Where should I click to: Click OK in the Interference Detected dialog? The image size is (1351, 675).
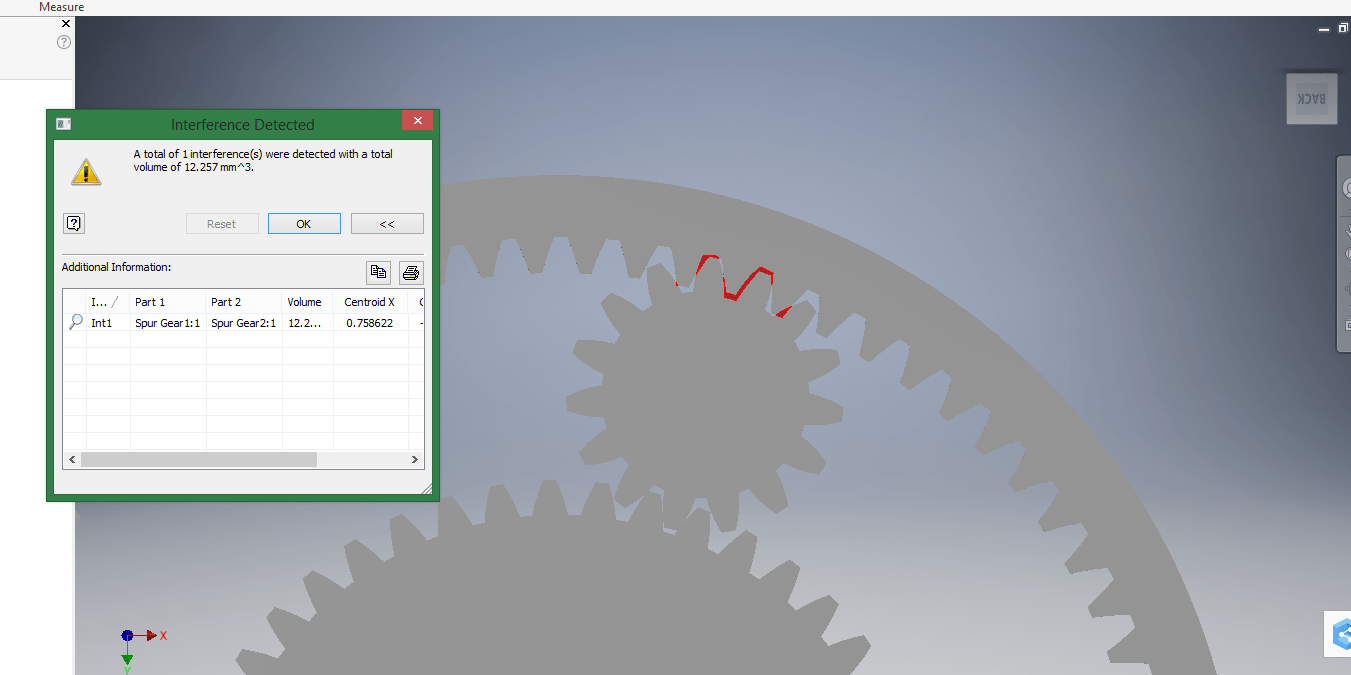[x=304, y=223]
